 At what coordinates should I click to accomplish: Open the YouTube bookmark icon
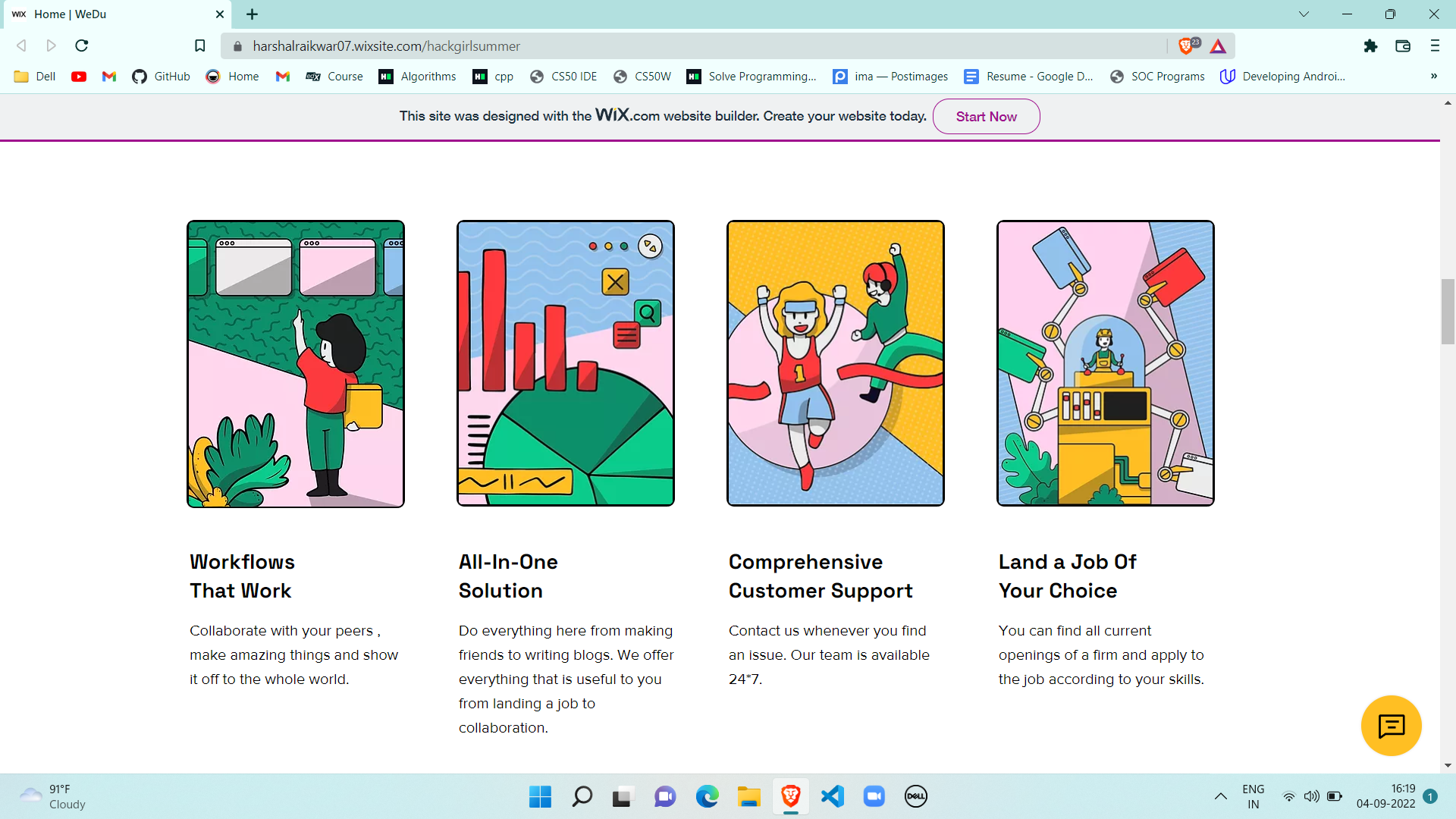[79, 77]
